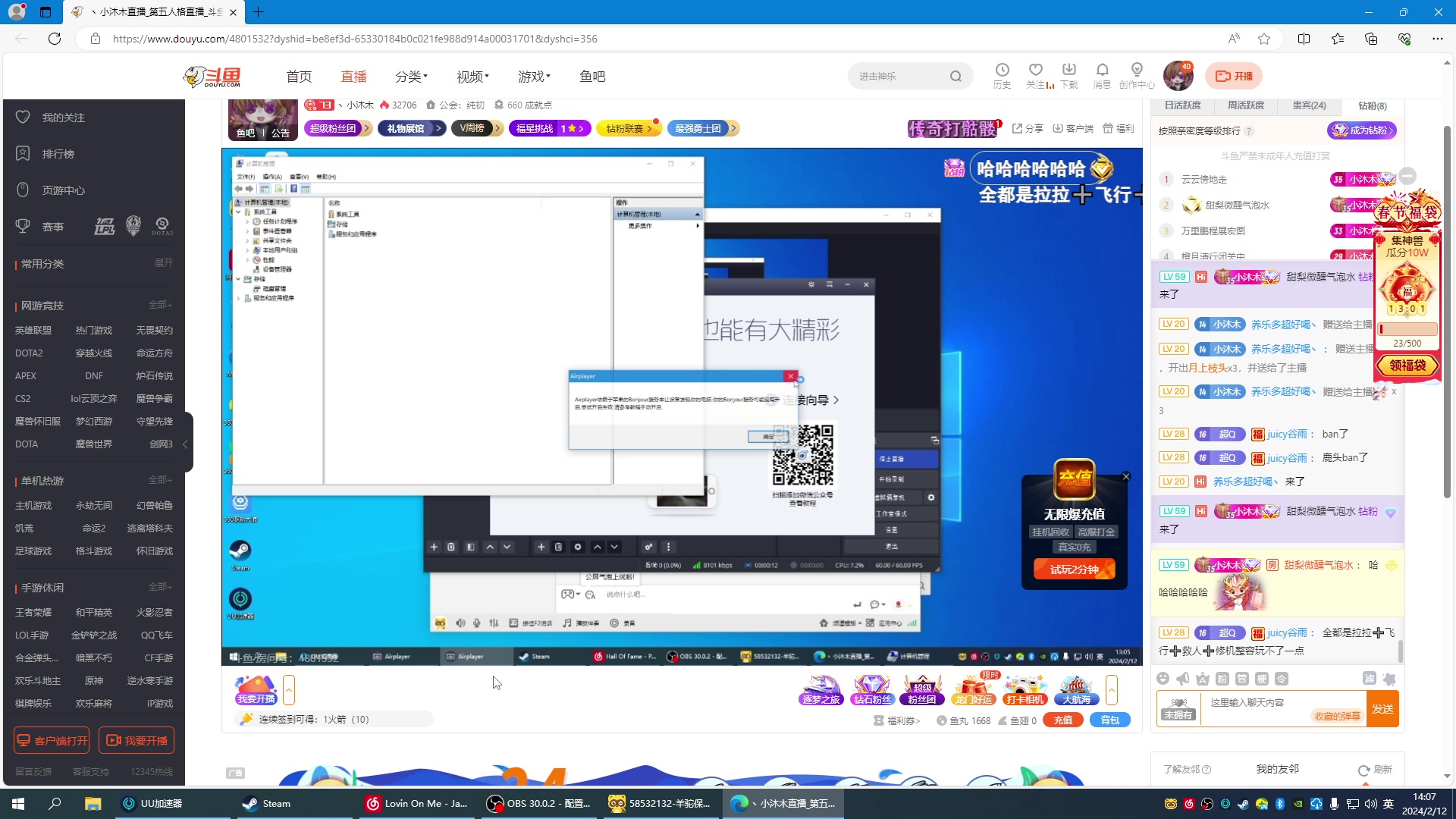Click the 龙门好运 gift icon
Image resolution: width=1456 pixels, height=819 pixels.
tap(974, 689)
